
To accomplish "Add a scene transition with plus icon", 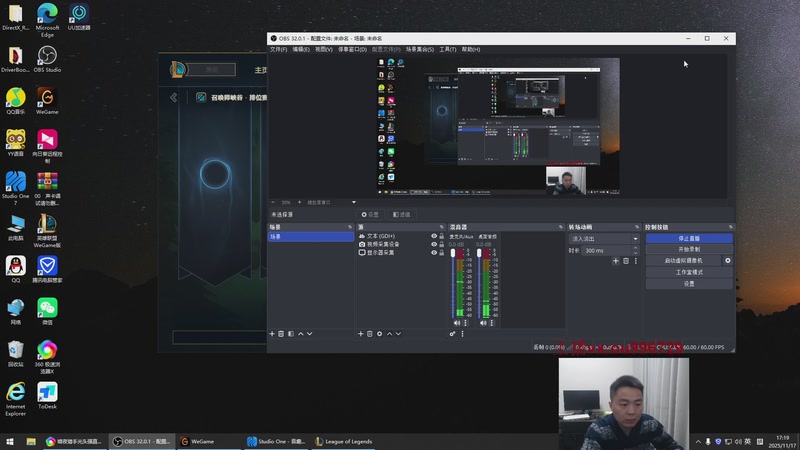I will point(616,261).
